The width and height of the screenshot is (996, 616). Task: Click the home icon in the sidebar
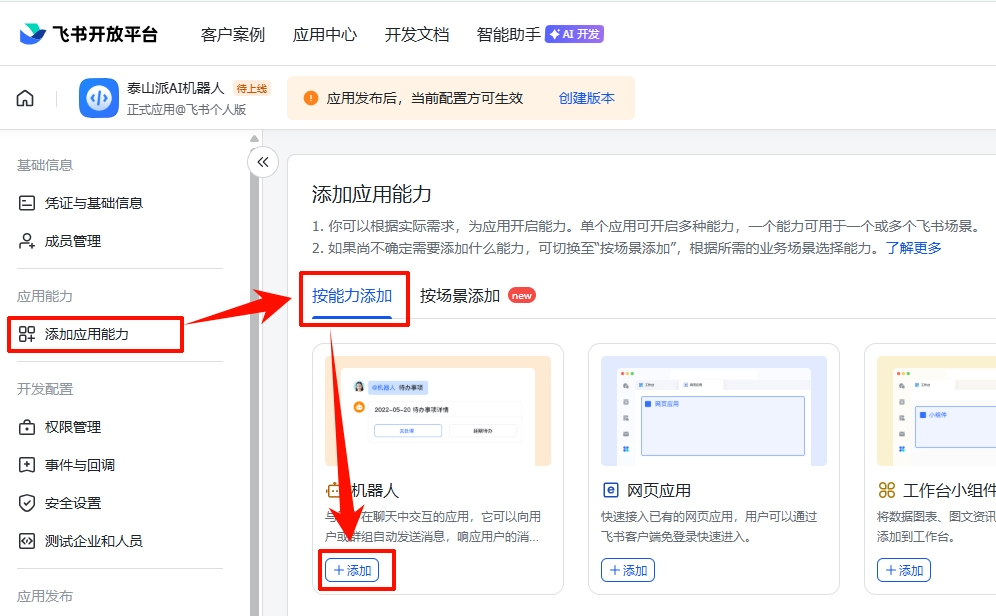[x=24, y=97]
